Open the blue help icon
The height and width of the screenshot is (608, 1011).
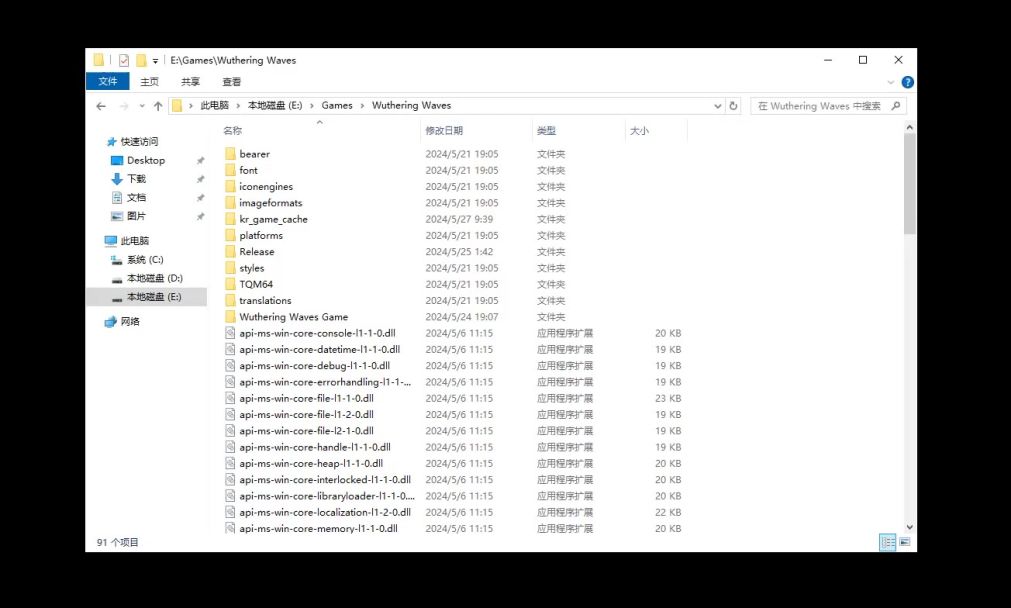click(907, 82)
